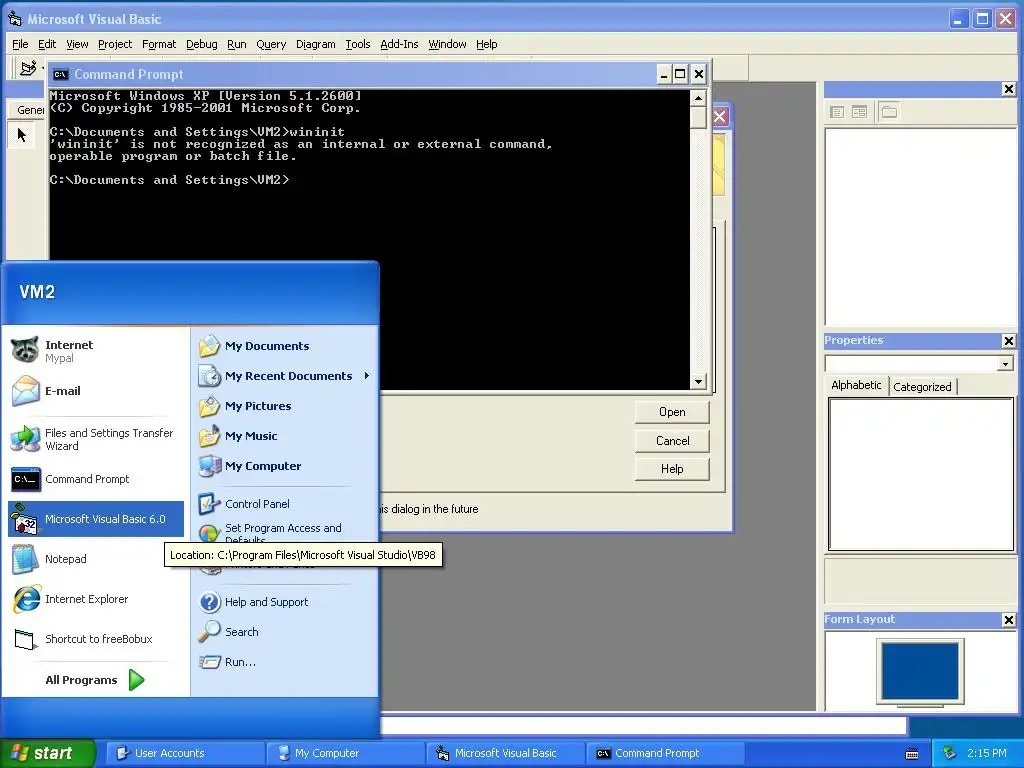The image size is (1024, 768).
Task: Open the Debug menu
Action: [x=202, y=44]
